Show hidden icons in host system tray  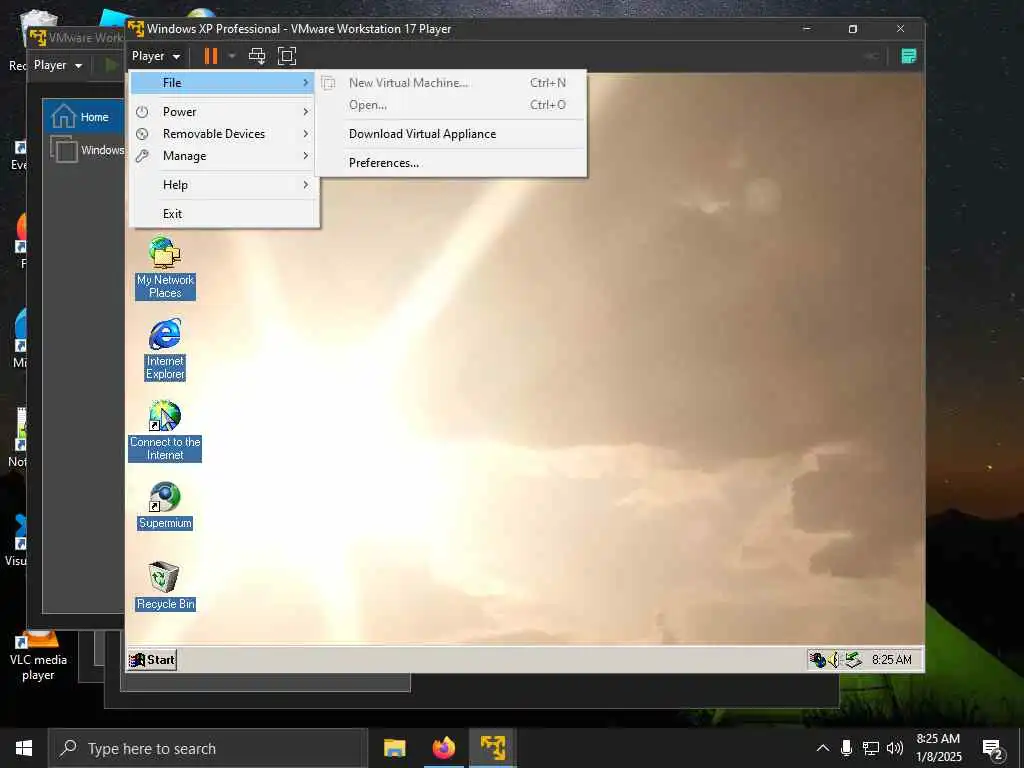tap(823, 748)
